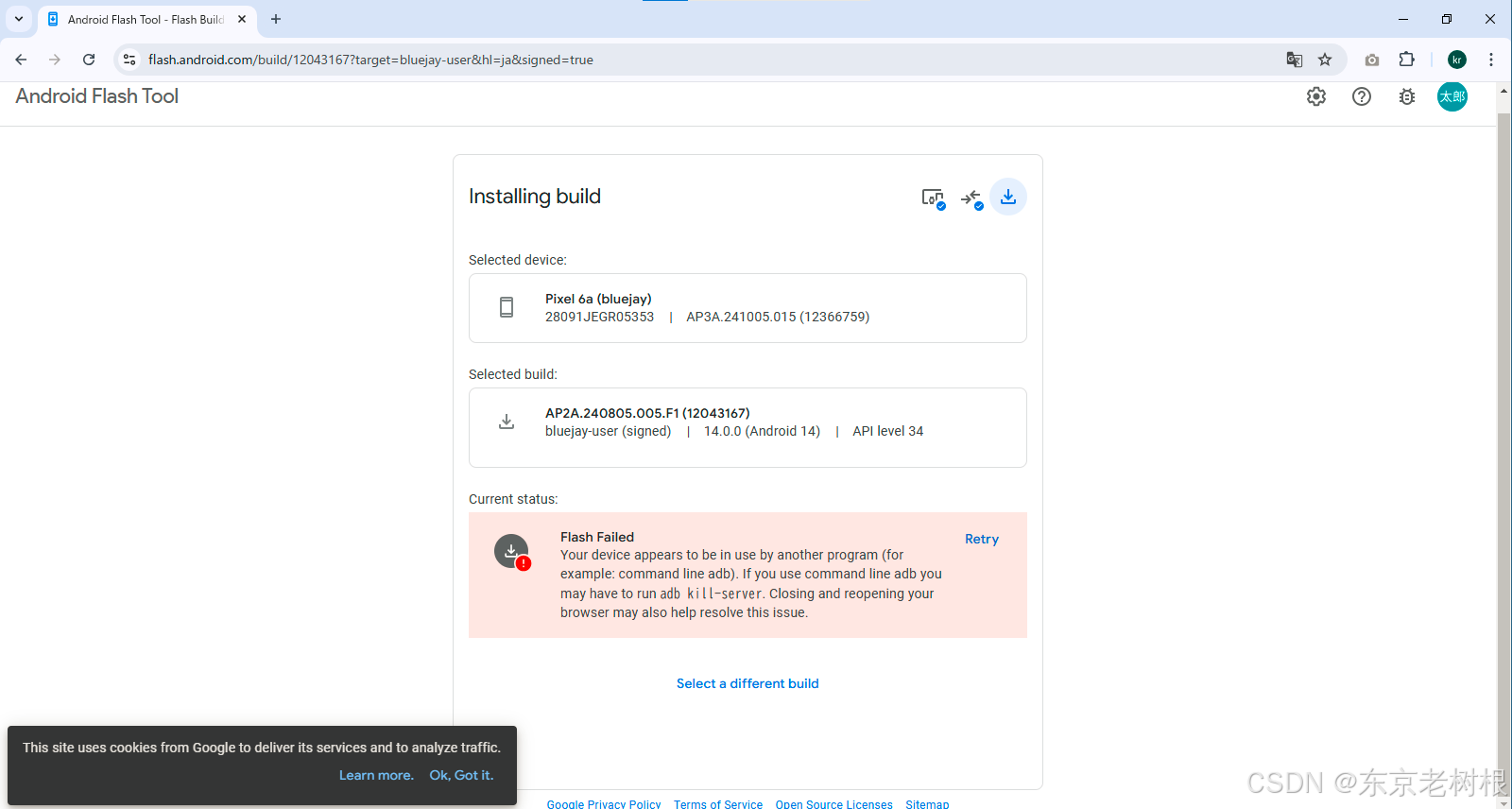Click the Flash Failed heading
Viewport: 1512px width, 809px height.
(x=597, y=537)
